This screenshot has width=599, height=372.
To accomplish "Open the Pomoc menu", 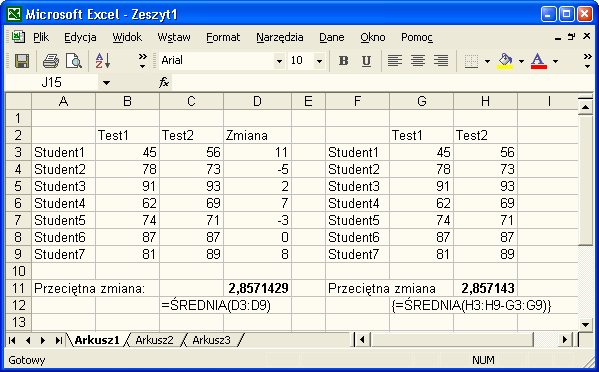I will [x=417, y=37].
